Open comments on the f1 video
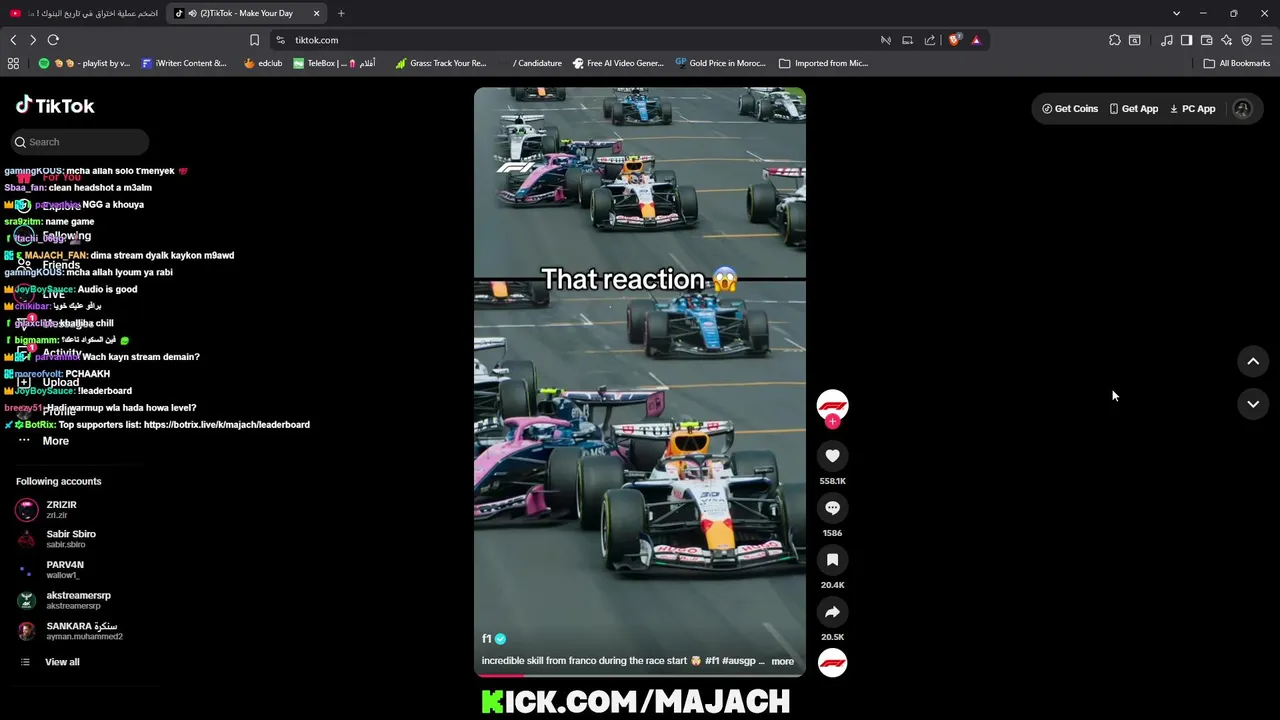Image resolution: width=1280 pixels, height=720 pixels. [x=832, y=508]
